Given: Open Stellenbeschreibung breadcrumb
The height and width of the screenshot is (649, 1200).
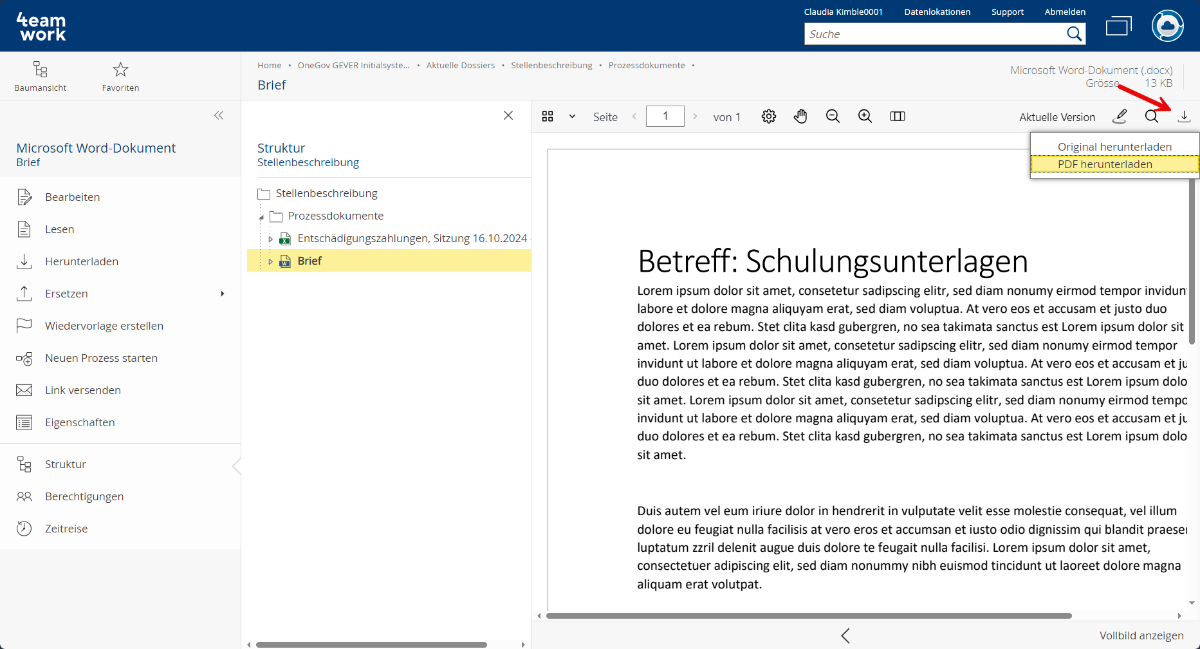Looking at the screenshot, I should click(552, 65).
